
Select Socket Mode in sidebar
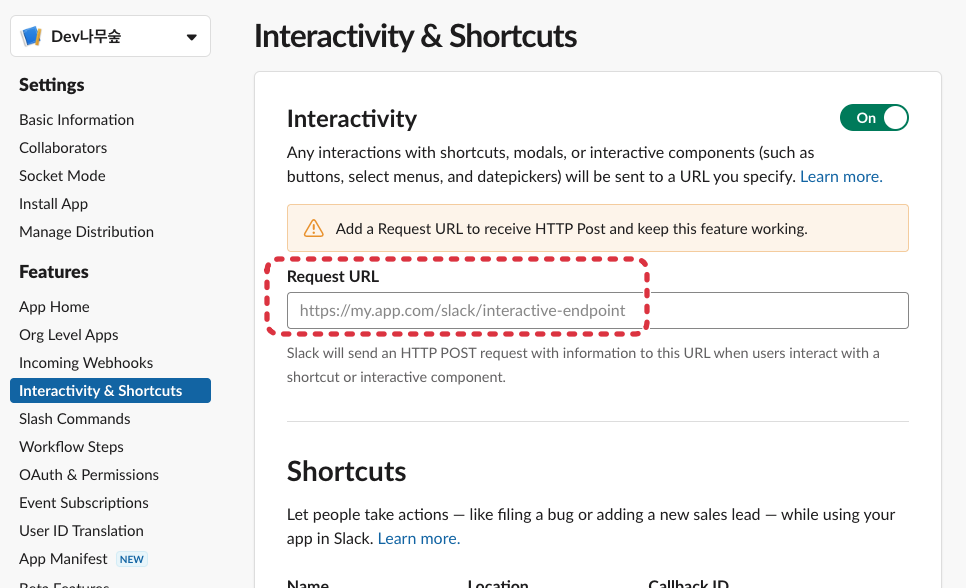point(62,176)
